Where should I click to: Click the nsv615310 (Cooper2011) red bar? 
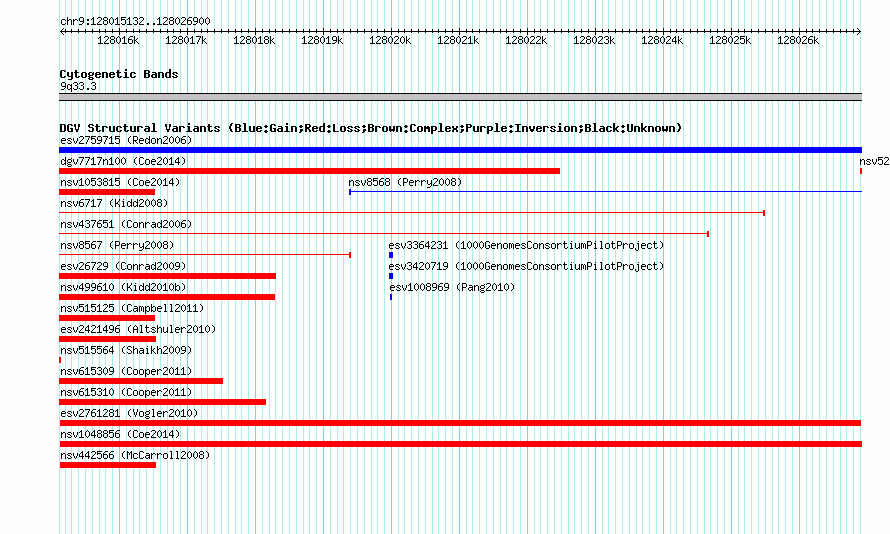click(x=162, y=402)
